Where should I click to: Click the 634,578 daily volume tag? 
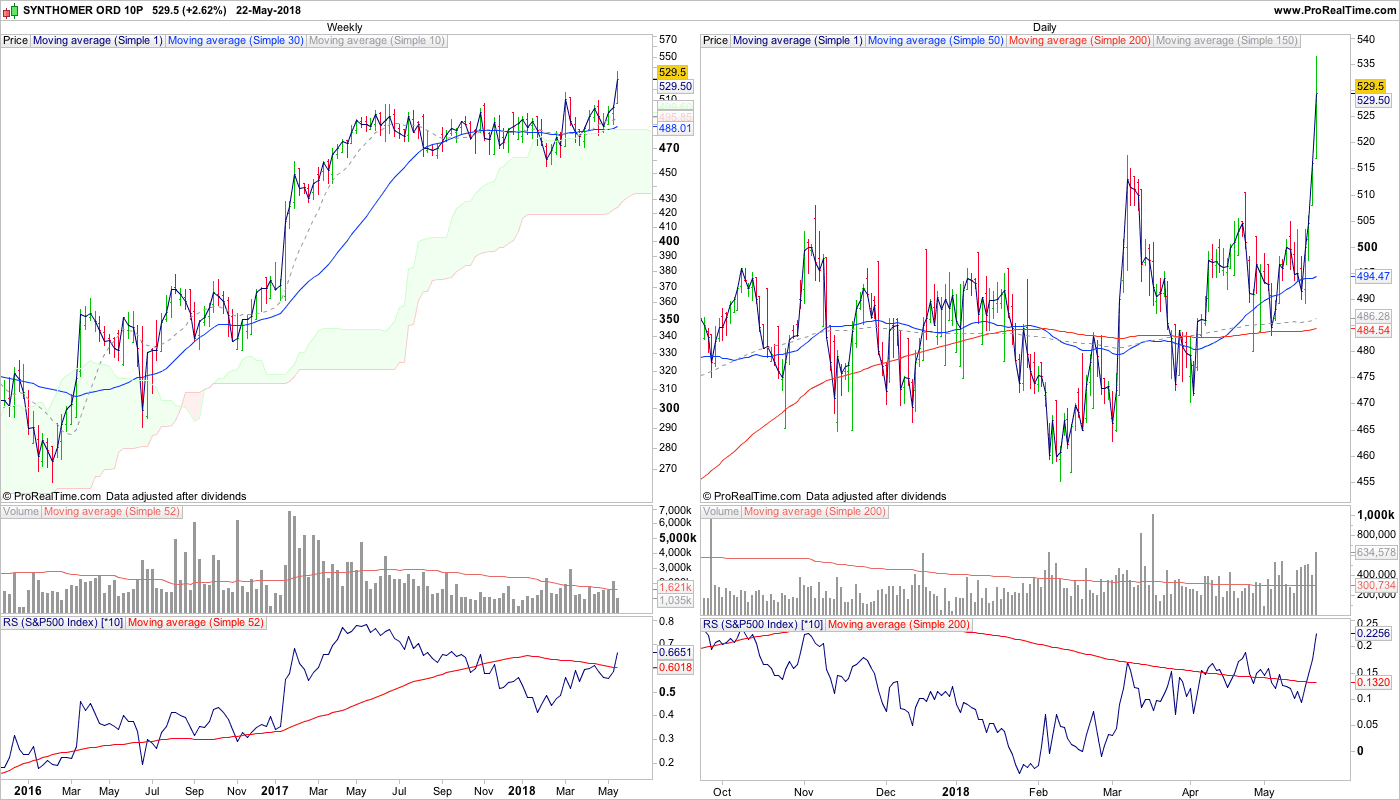pos(1375,552)
